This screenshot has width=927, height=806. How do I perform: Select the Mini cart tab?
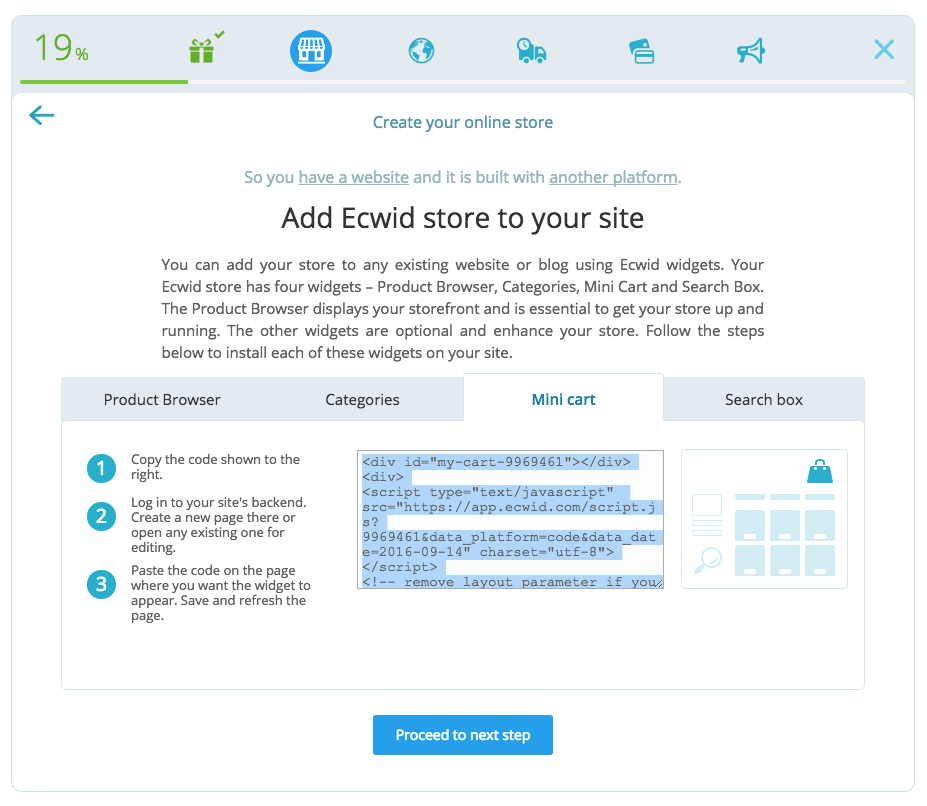563,400
